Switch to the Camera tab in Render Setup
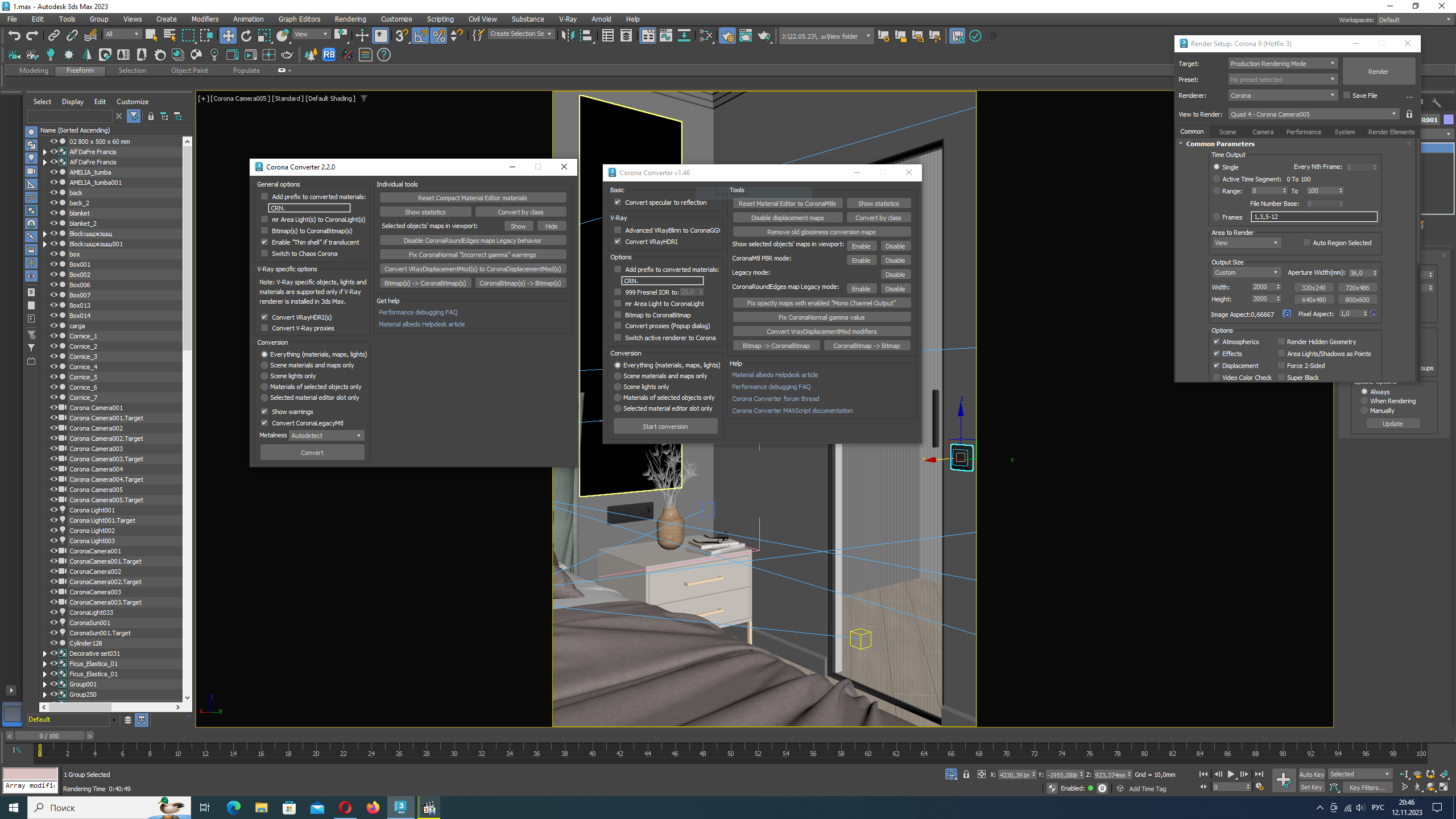The width and height of the screenshot is (1456, 819). 1263,131
